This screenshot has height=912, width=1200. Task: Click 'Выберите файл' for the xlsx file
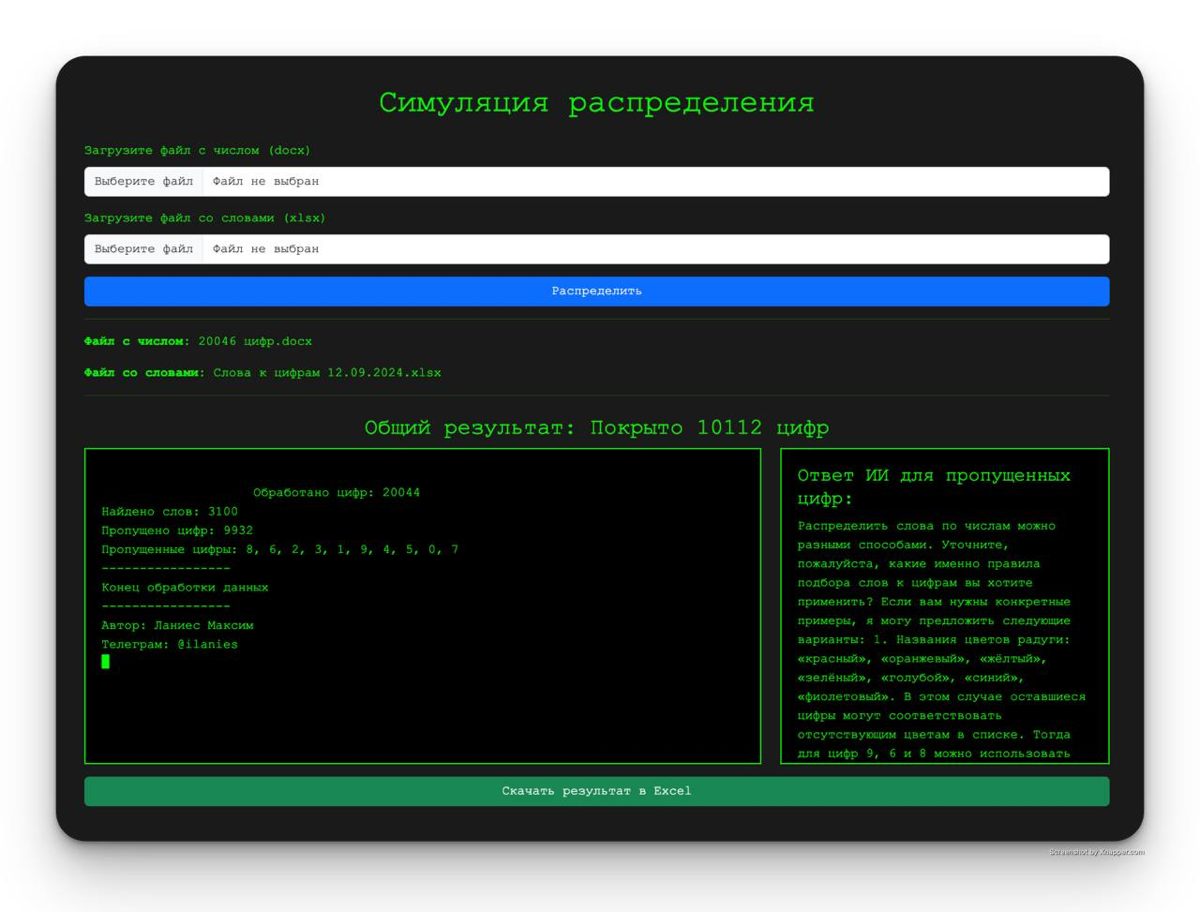point(144,249)
